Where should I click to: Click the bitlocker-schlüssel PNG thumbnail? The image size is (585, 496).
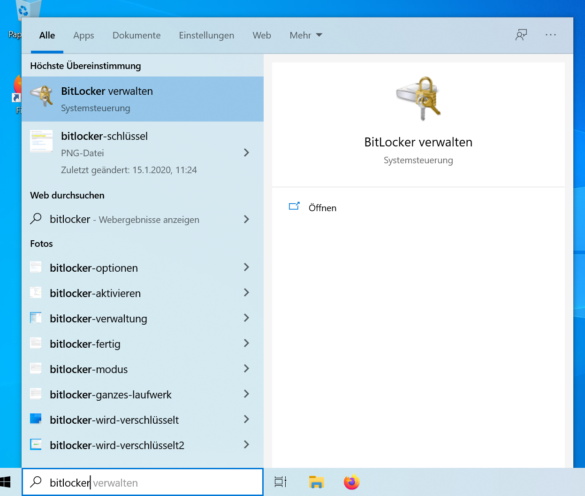tap(41, 141)
